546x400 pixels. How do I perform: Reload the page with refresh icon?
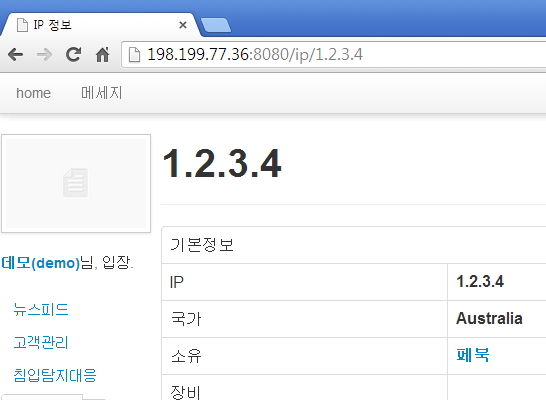pyautogui.click(x=73, y=55)
